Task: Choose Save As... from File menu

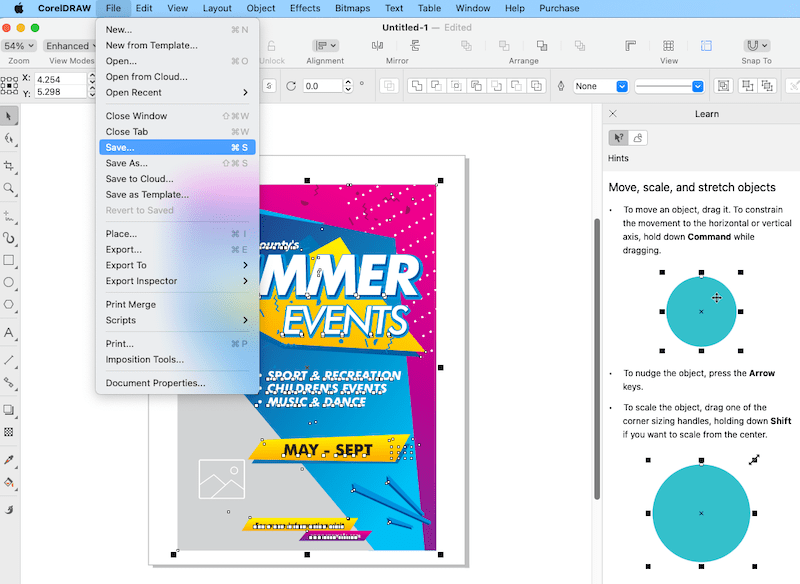Action: pyautogui.click(x=127, y=163)
